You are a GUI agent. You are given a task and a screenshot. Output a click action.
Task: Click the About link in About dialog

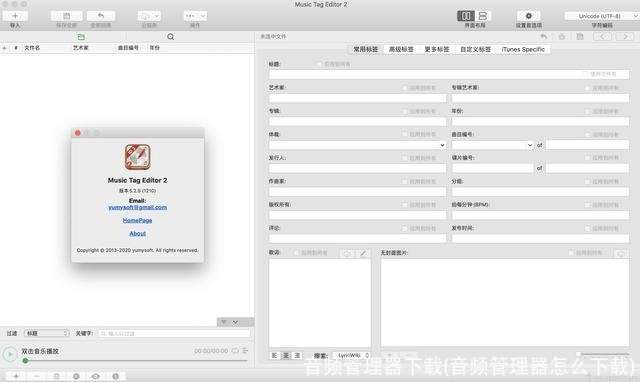(x=138, y=233)
